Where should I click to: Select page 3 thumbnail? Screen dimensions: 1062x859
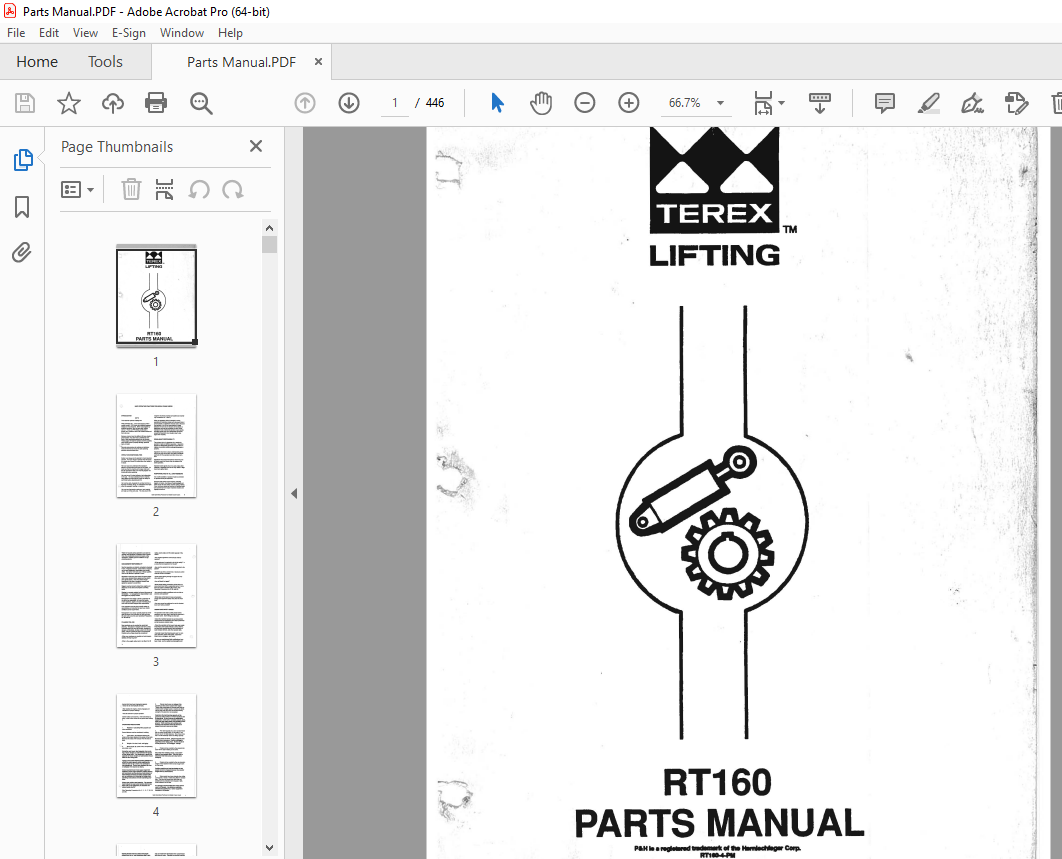pyautogui.click(x=156, y=595)
